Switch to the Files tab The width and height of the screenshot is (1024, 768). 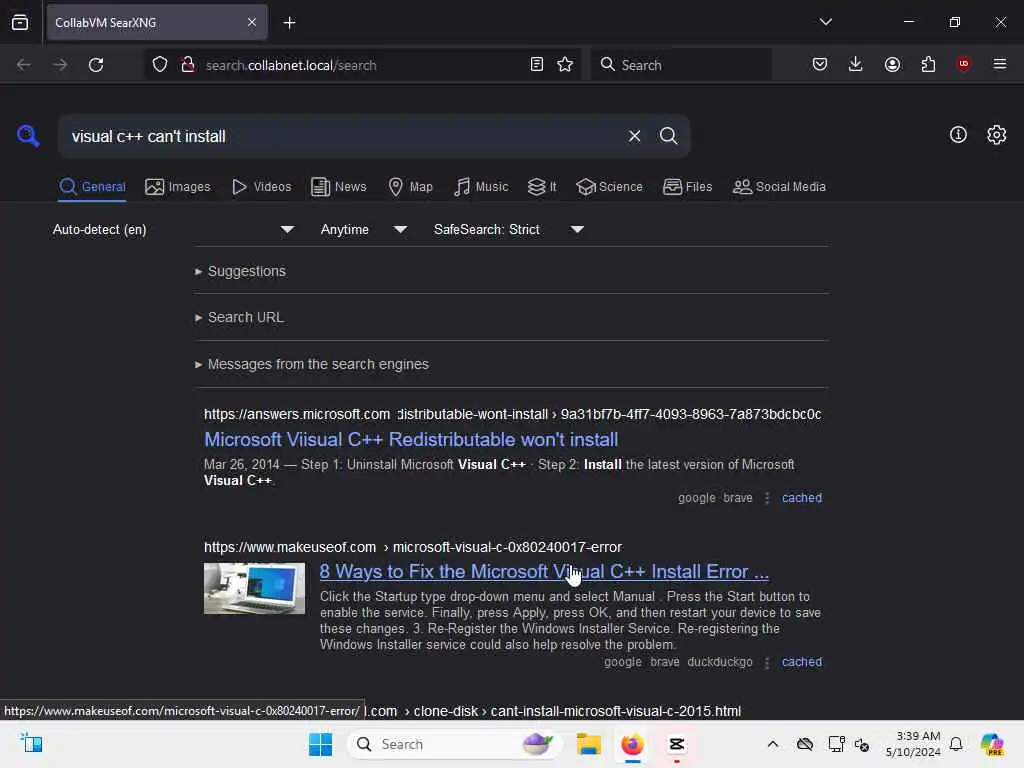687,187
